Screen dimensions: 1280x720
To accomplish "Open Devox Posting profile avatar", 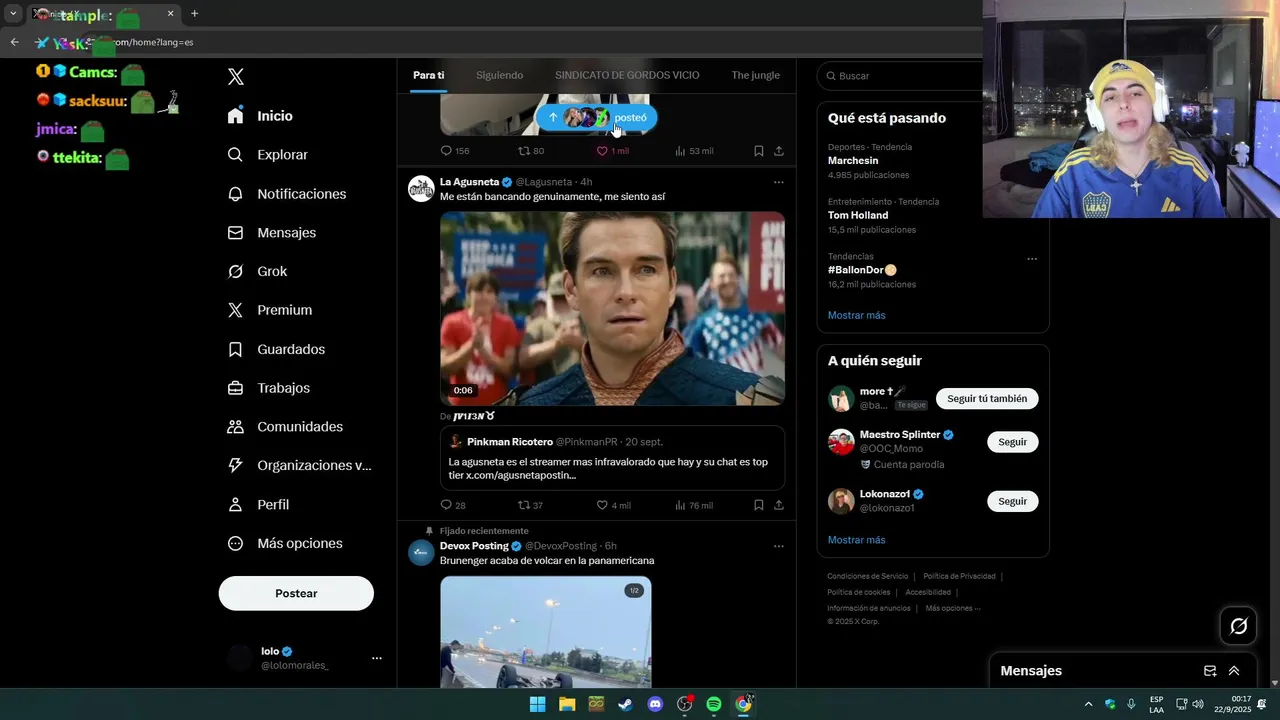I will click(x=421, y=552).
